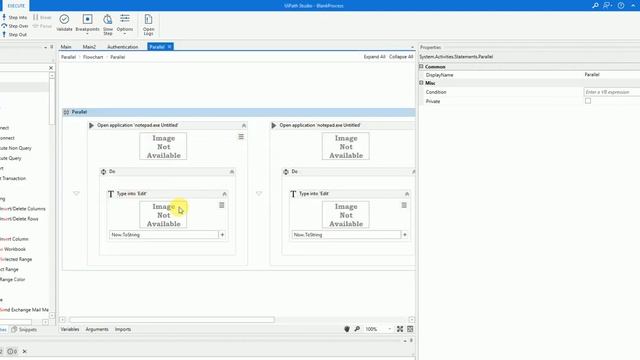640x360 pixels.
Task: Click the overview toggle icon
Action: tap(410, 329)
